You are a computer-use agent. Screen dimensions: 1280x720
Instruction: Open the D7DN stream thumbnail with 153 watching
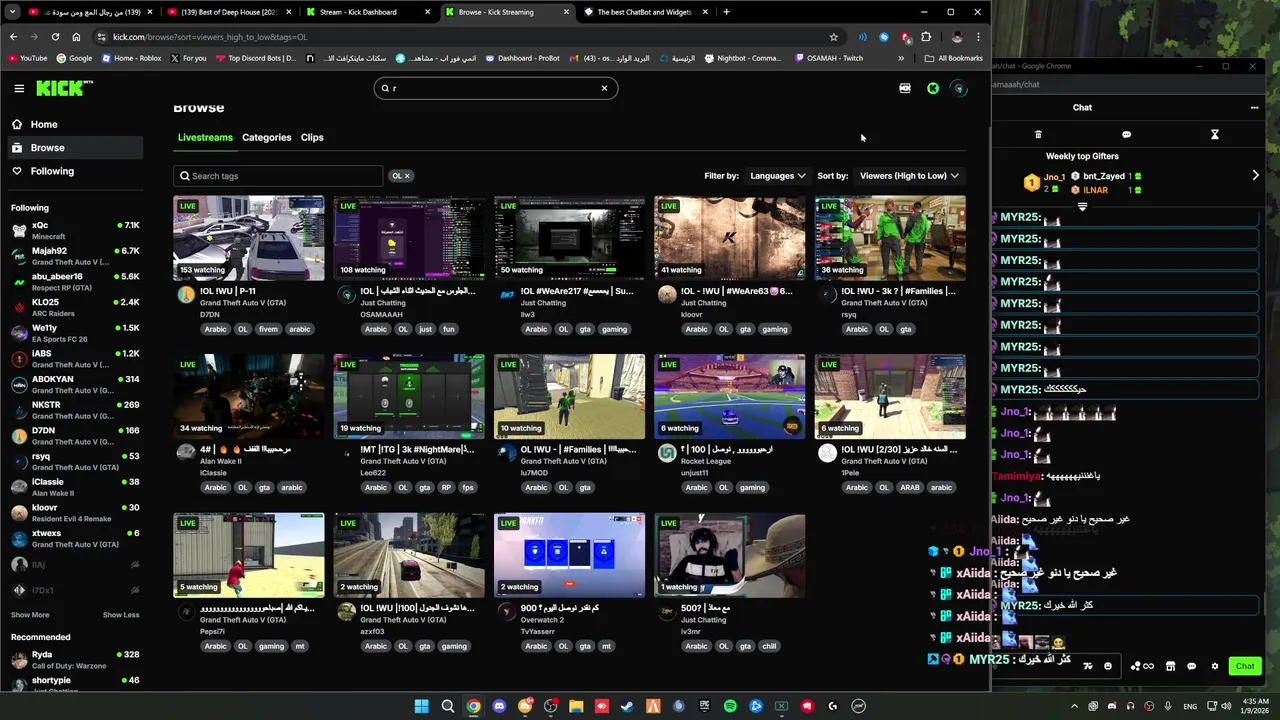click(x=249, y=238)
